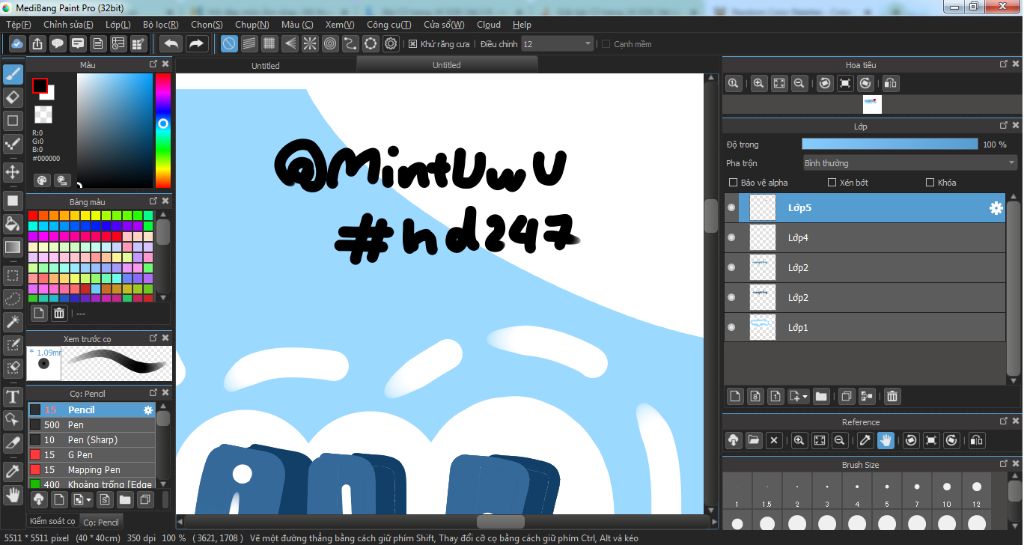The image size is (1024, 545).
Task: Select the Lasso selection tool
Action: 12,298
